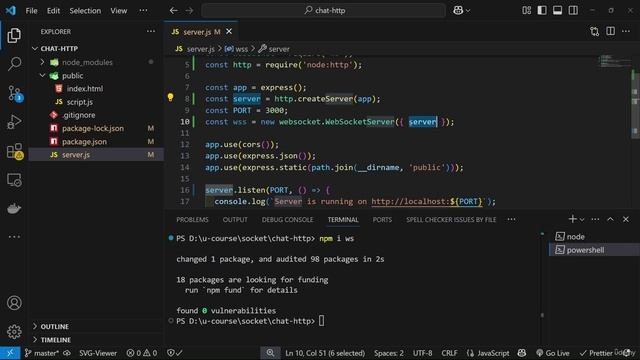Open the Edit menu
640x360 pixels.
point(53,11)
